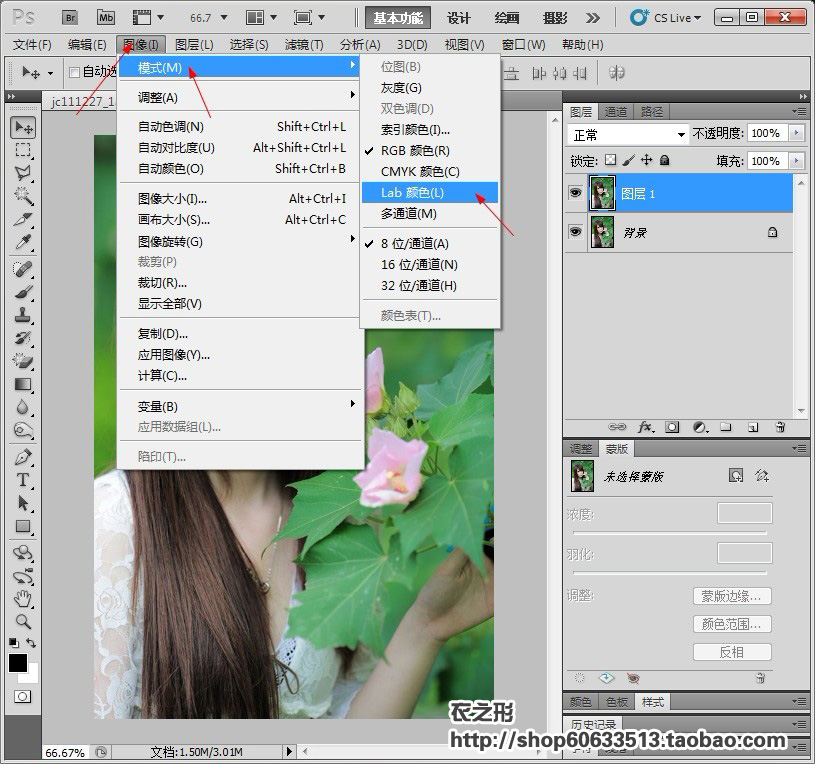815x764 pixels.
Task: Toggle lock transparent pixels
Action: click(x=611, y=160)
